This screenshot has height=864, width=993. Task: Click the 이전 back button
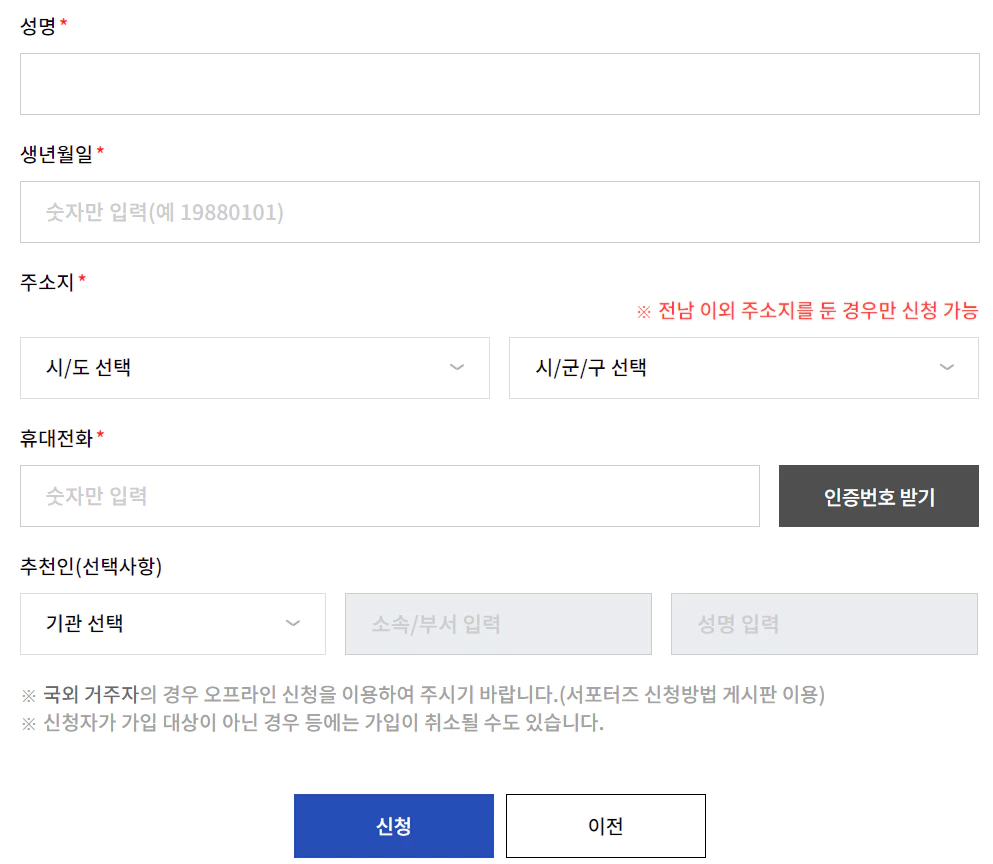[605, 825]
